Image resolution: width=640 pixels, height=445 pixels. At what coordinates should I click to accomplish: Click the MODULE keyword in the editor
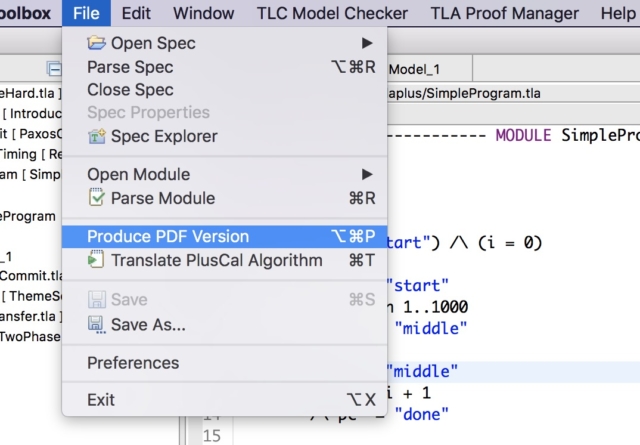point(523,135)
